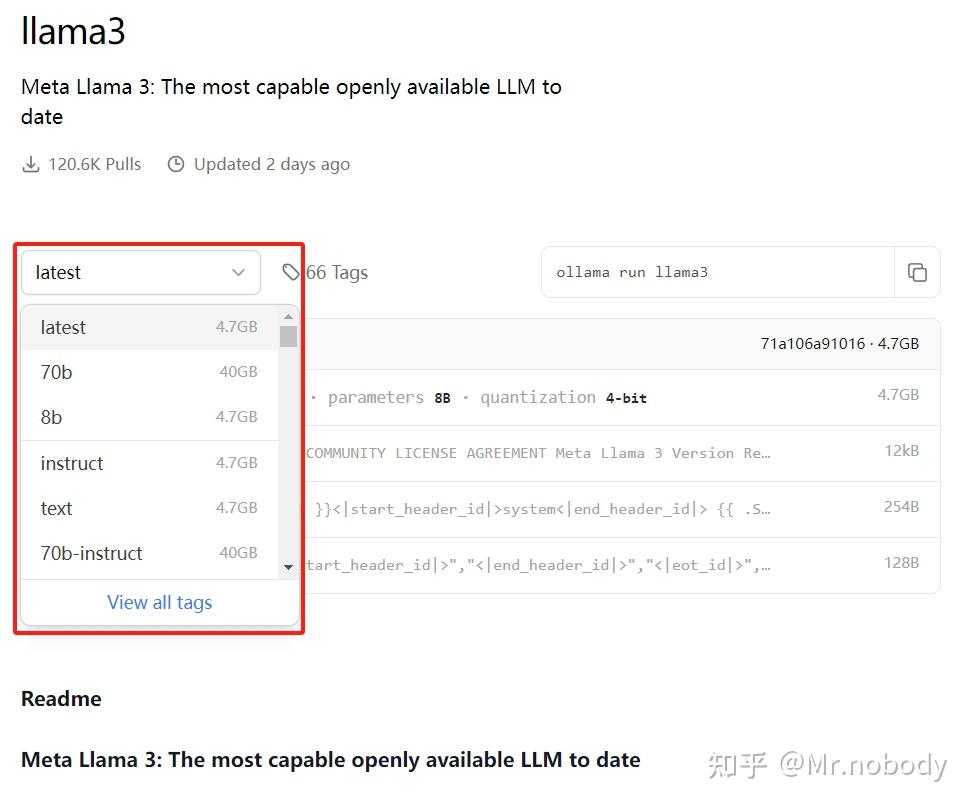Select latest from the expanded dropdown list
The height and width of the screenshot is (809, 972).
[63, 327]
